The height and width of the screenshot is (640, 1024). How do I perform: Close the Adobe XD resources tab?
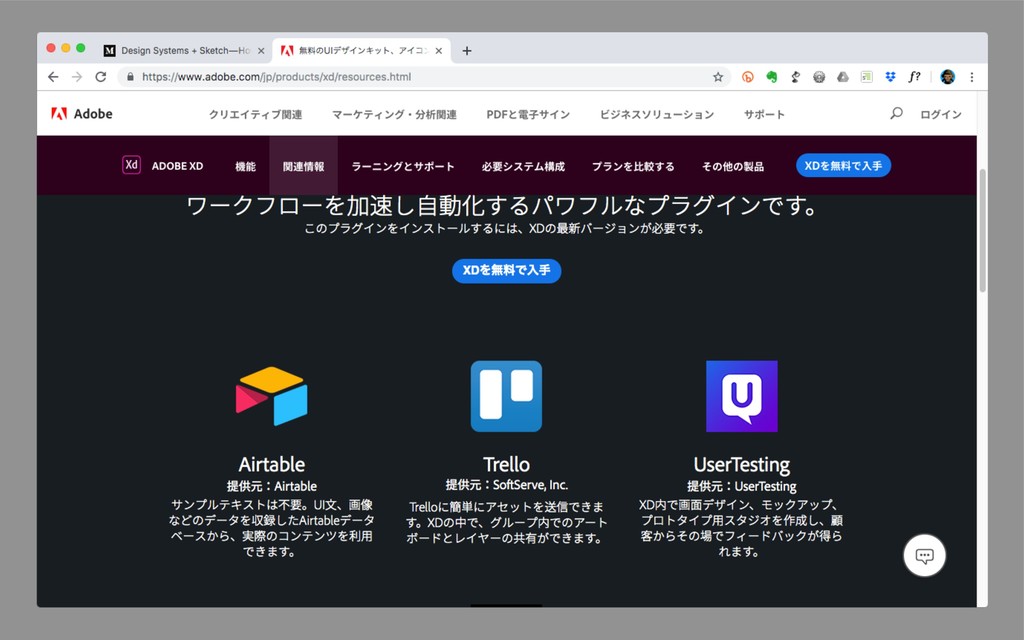(x=438, y=51)
